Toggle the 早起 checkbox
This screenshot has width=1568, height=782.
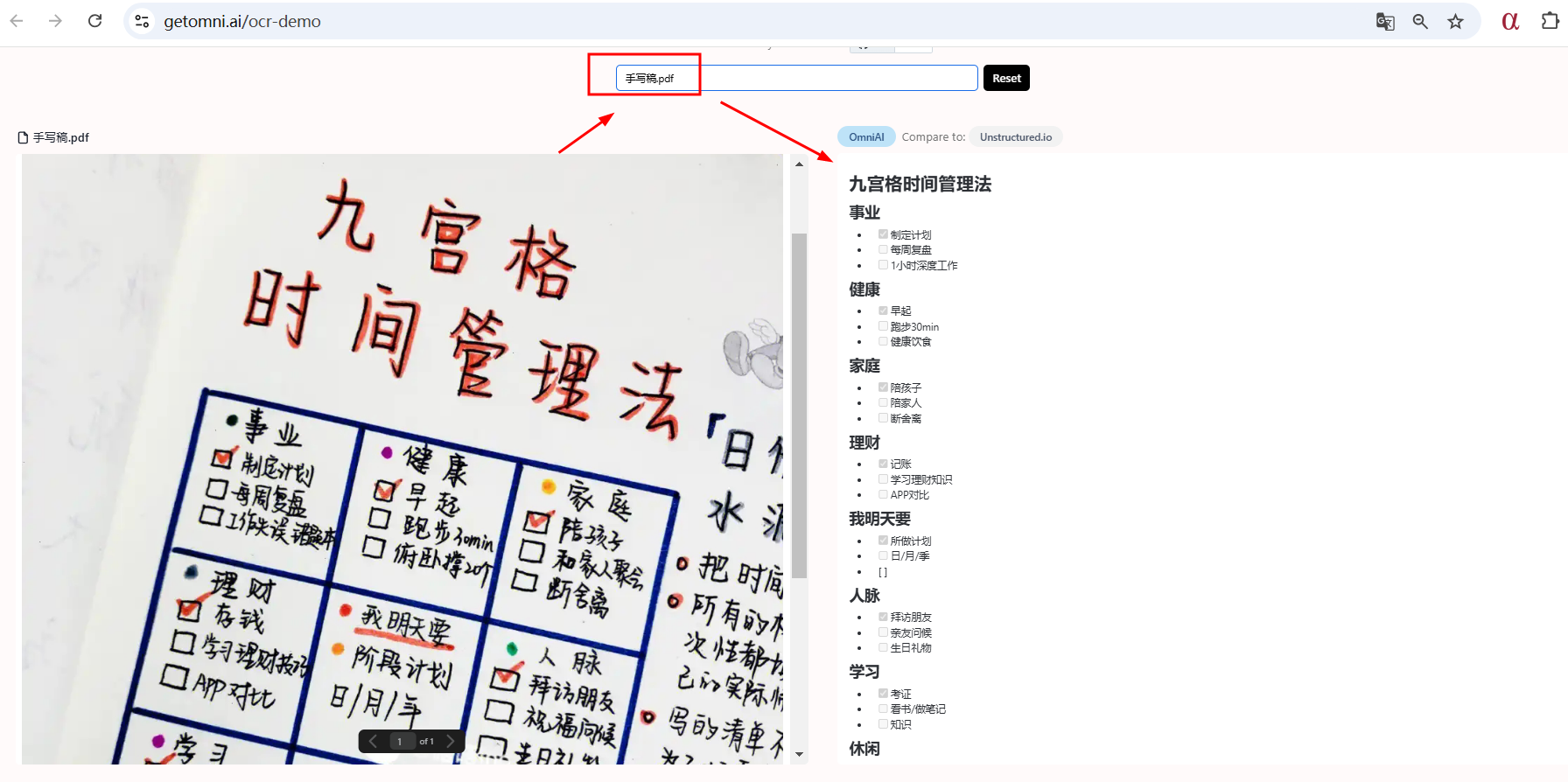pyautogui.click(x=883, y=311)
